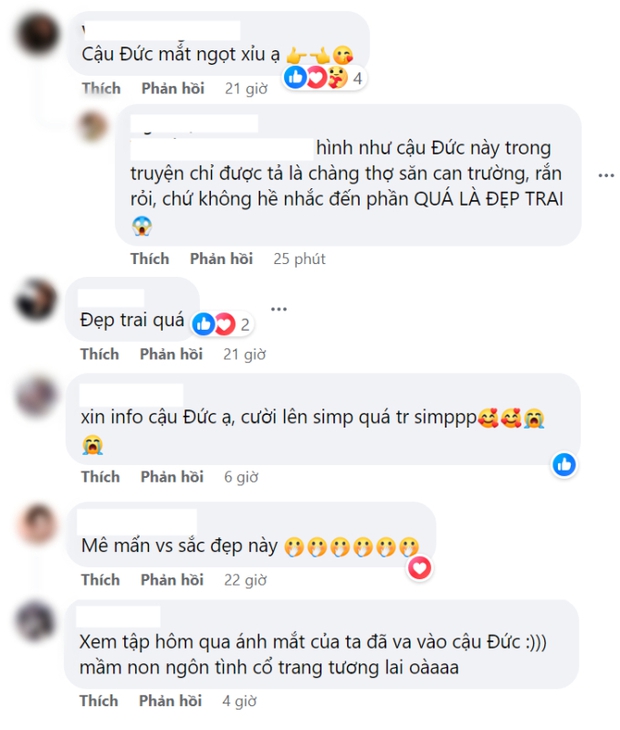Like the reply posted 25 phút ago
The height and width of the screenshot is (730, 620).
click(149, 258)
